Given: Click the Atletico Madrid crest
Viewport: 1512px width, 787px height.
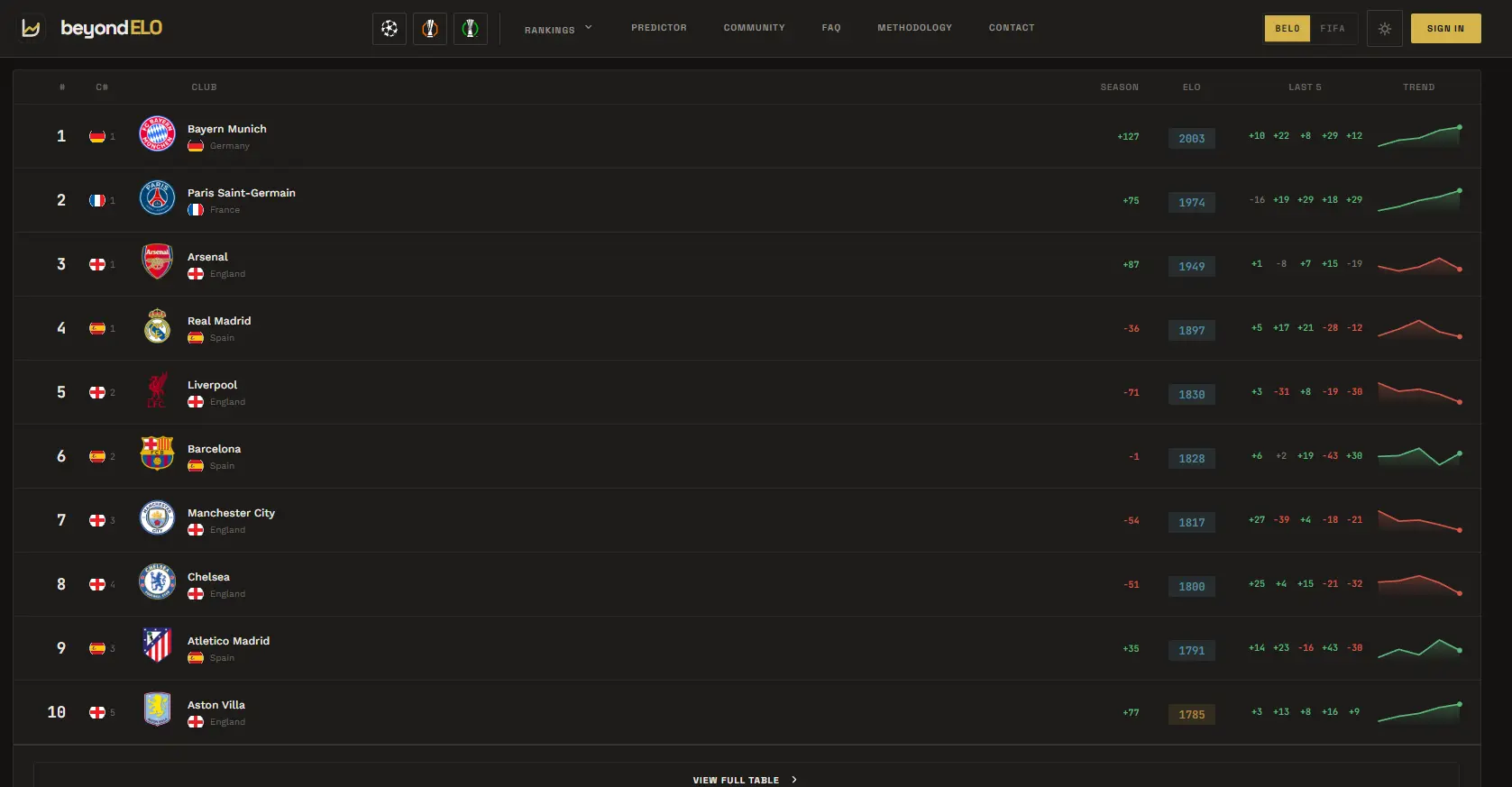Looking at the screenshot, I should [x=157, y=646].
